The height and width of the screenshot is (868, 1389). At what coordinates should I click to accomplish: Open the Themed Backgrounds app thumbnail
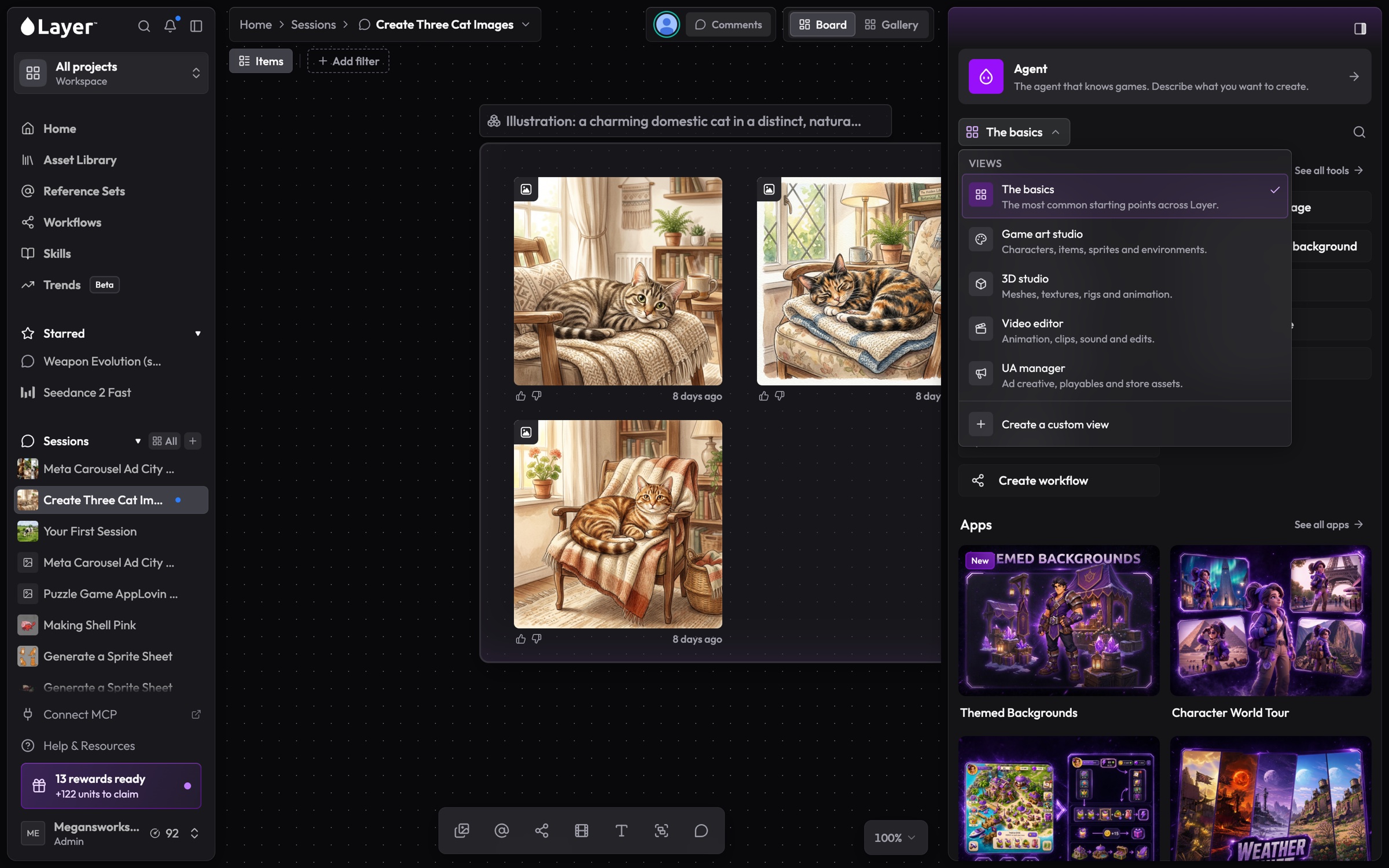tap(1059, 620)
